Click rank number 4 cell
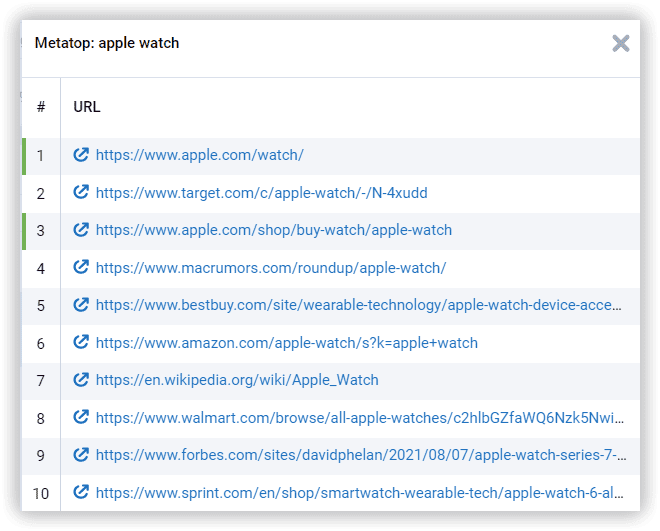Viewport: 660px width, 531px height. [40, 268]
